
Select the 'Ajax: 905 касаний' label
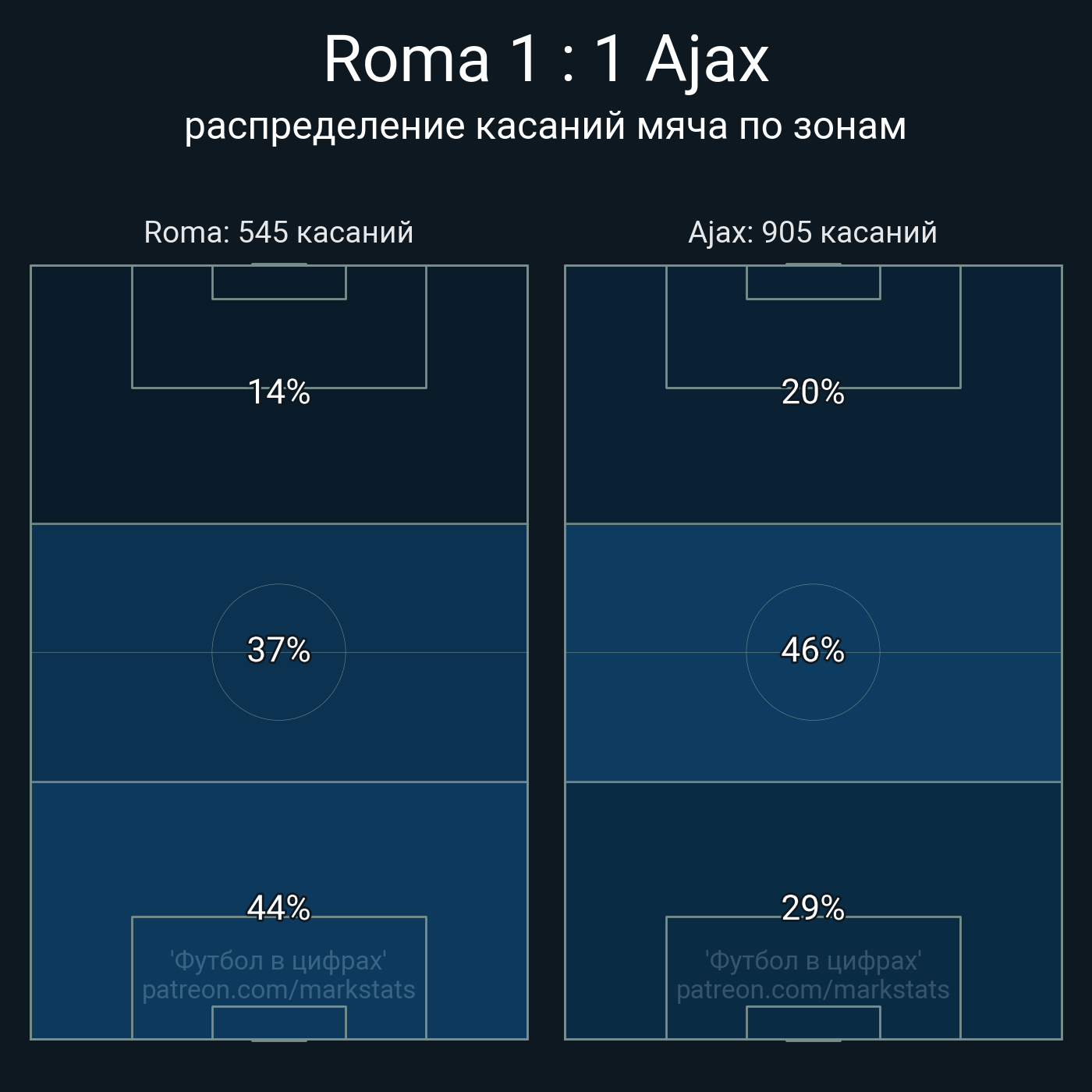point(813,232)
